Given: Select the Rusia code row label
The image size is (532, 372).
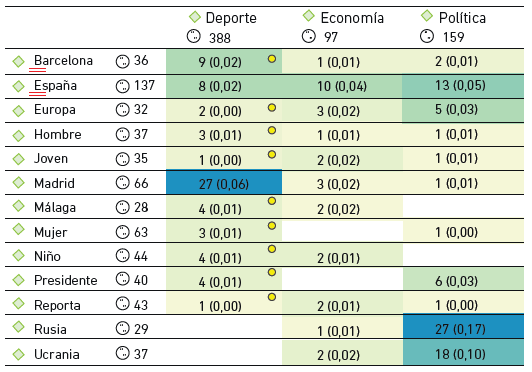Looking at the screenshot, I should [50, 329].
